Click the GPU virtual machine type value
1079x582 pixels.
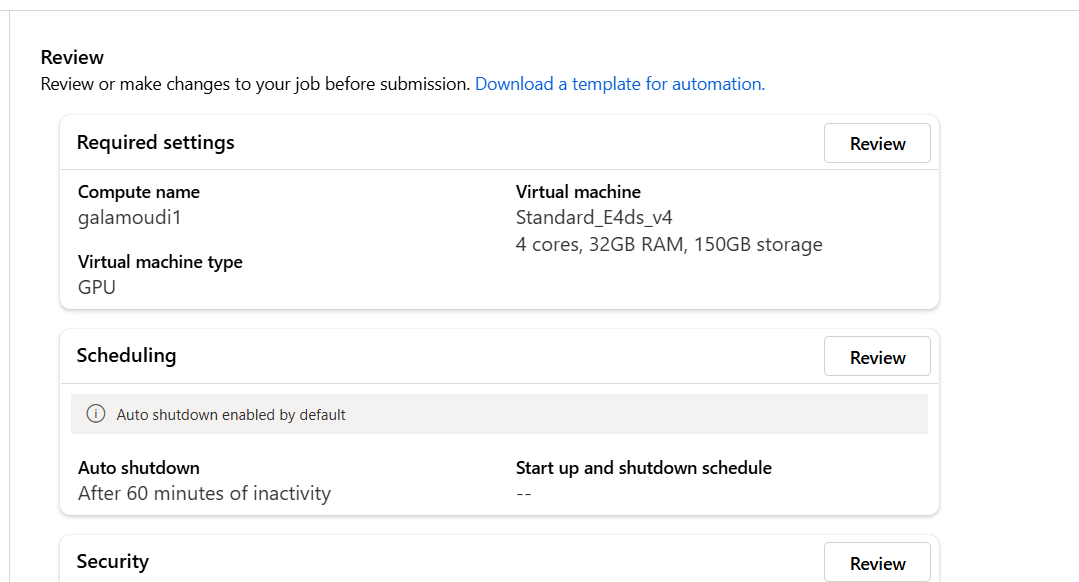coord(97,287)
